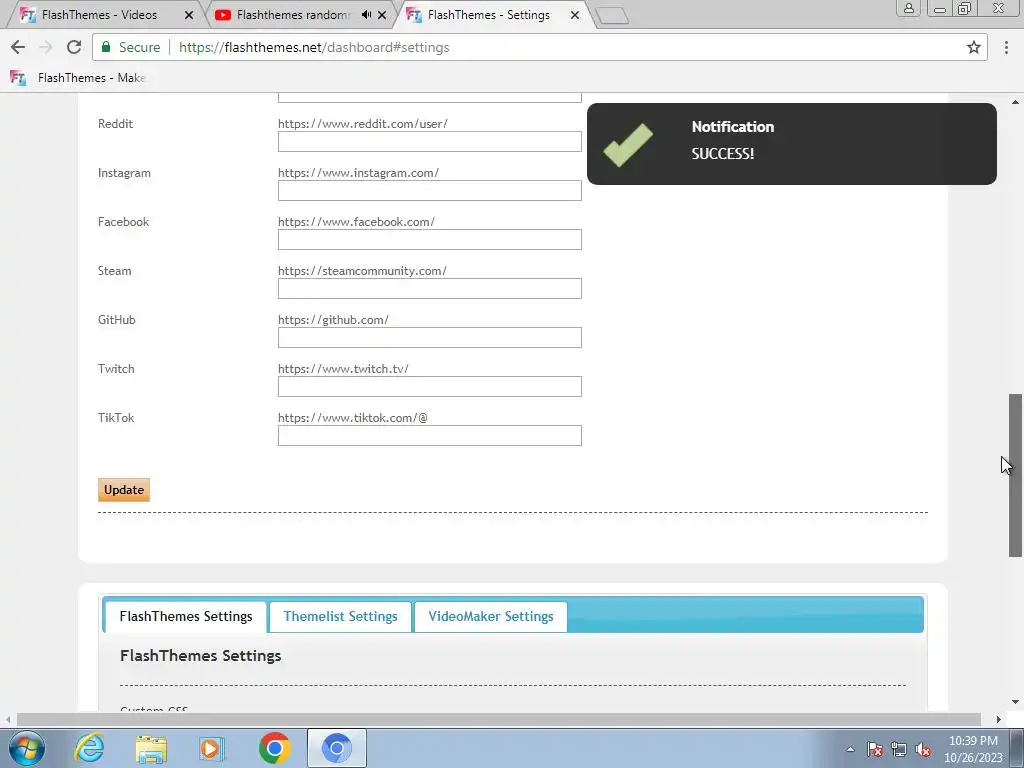Launch Internet Explorer from taskbar
The image size is (1024, 768).
click(89, 748)
